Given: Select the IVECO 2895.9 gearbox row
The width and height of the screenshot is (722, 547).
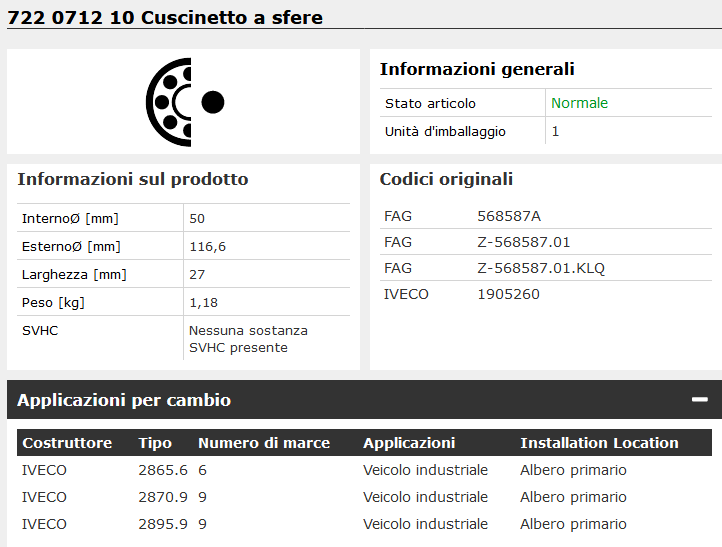Looking at the screenshot, I should 364,524.
